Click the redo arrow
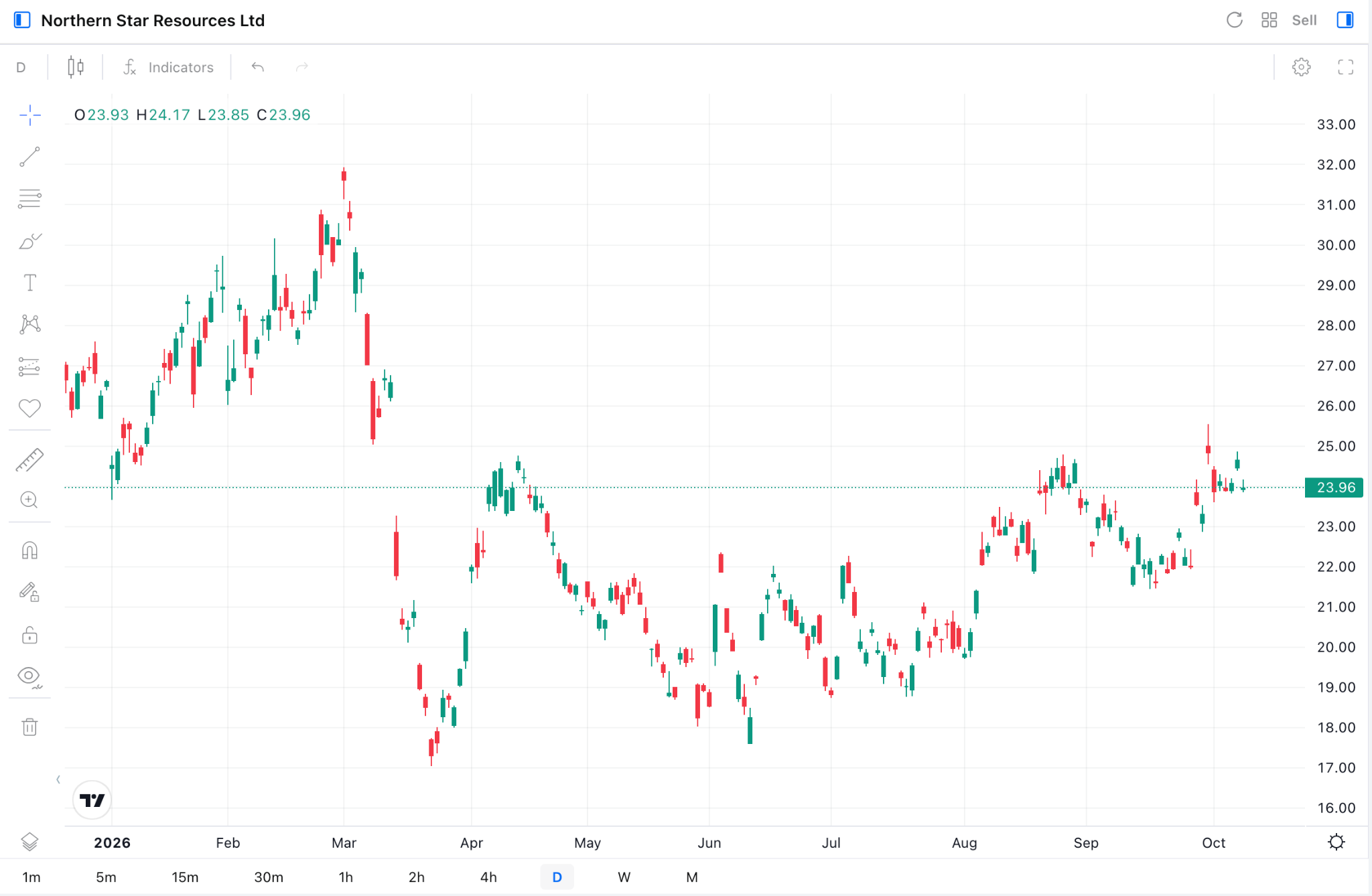Screen dimensions: 1372x896 [x=302, y=67]
